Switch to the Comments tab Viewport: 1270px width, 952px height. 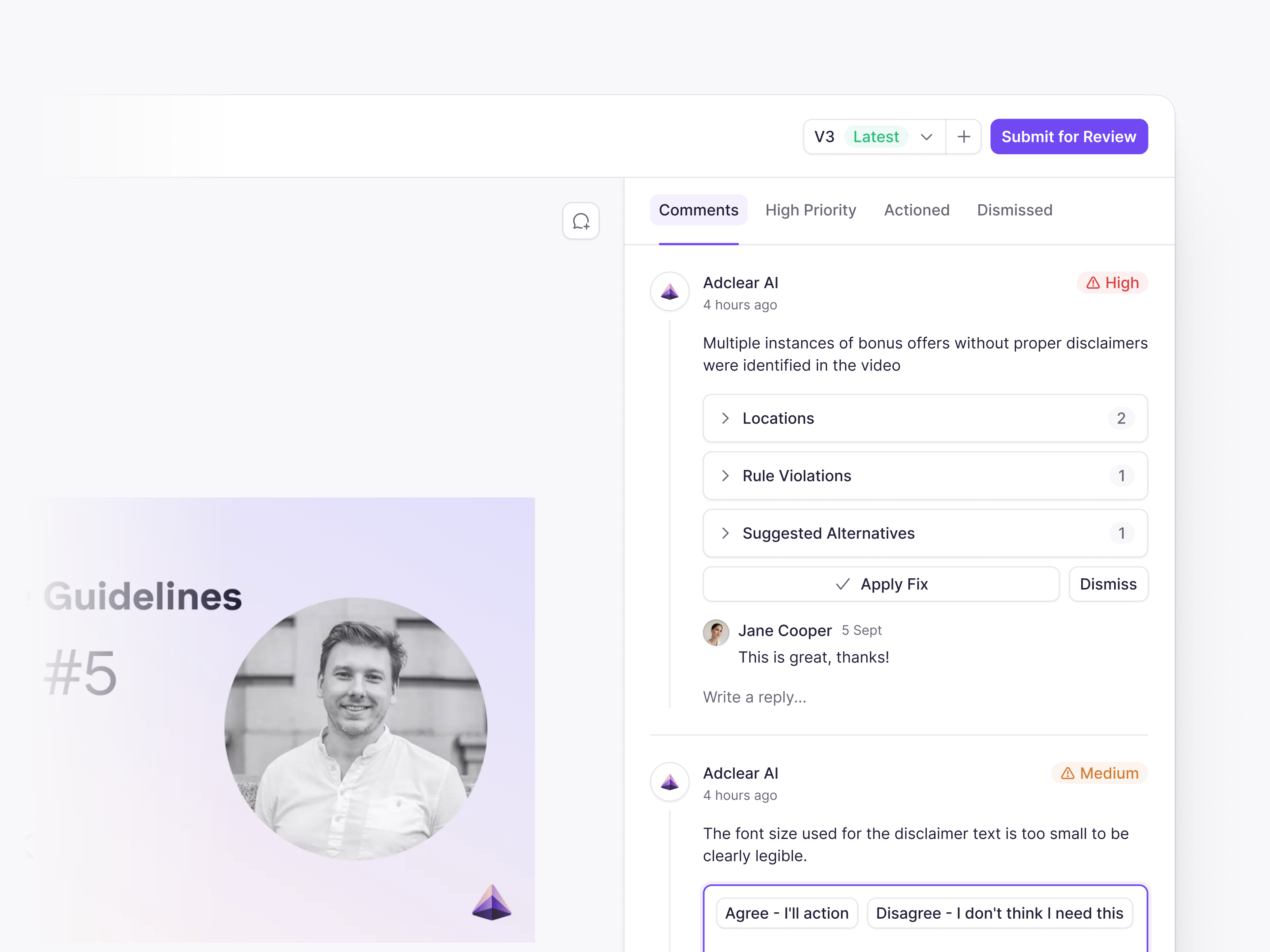[x=698, y=210]
